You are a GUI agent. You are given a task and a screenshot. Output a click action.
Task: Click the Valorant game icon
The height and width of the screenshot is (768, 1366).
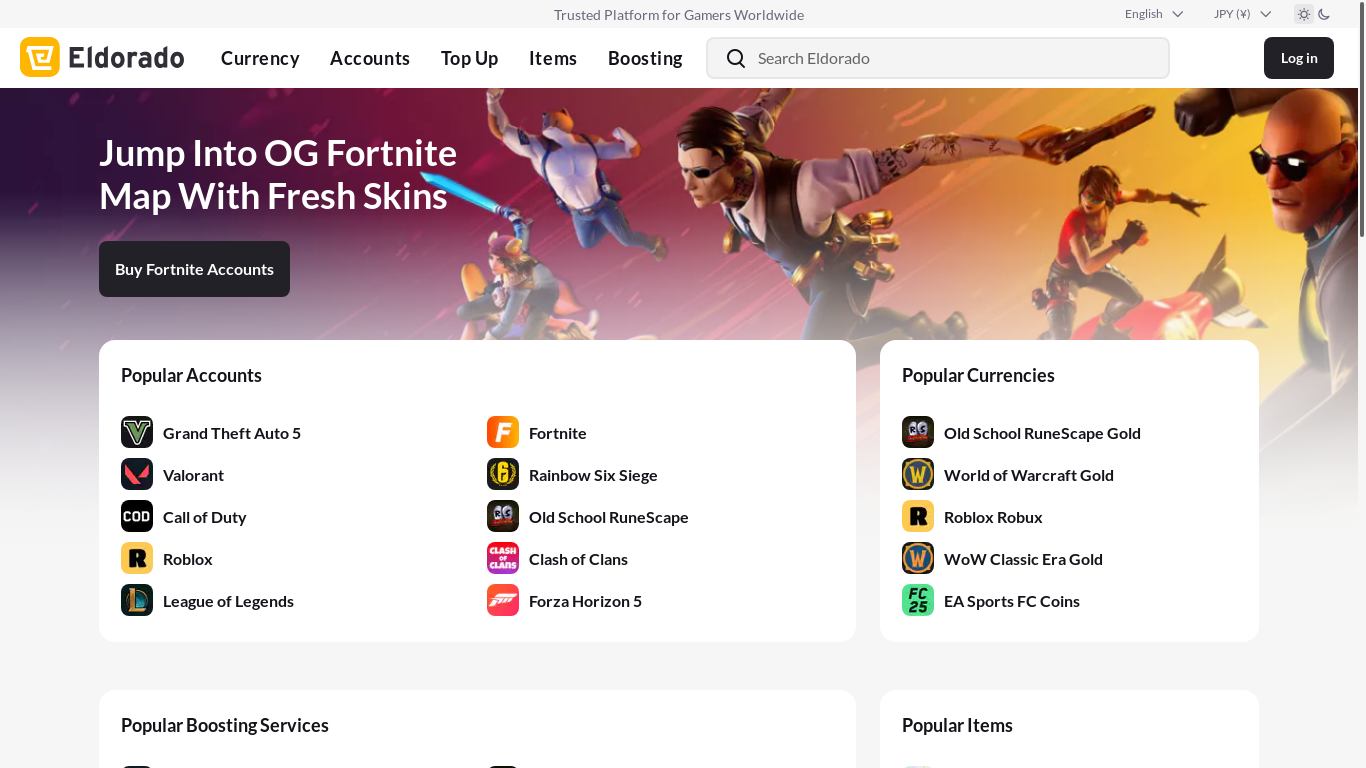[x=137, y=474]
